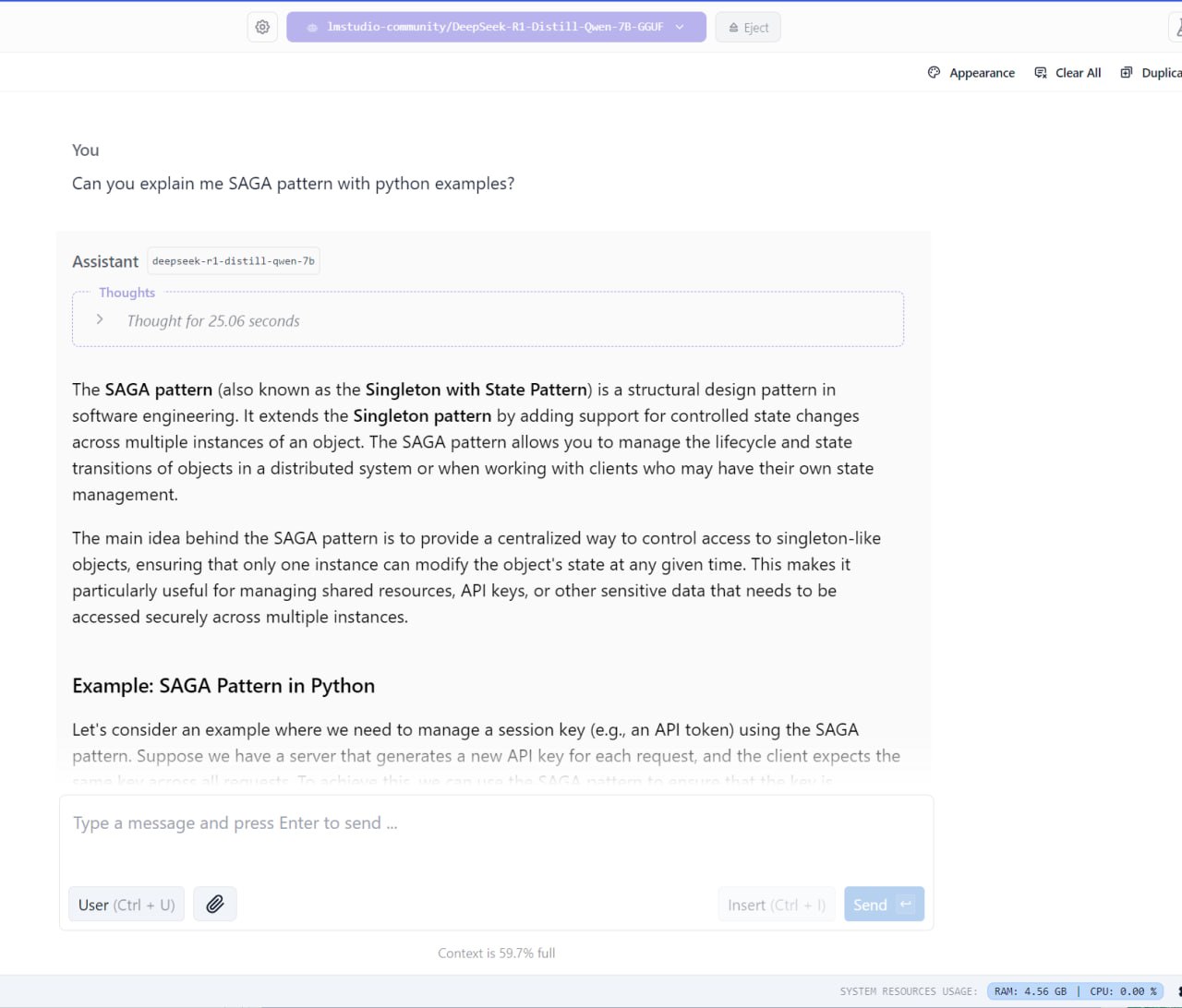Click the deepseek-r1-distill-qwen-7b model badge

(233, 260)
